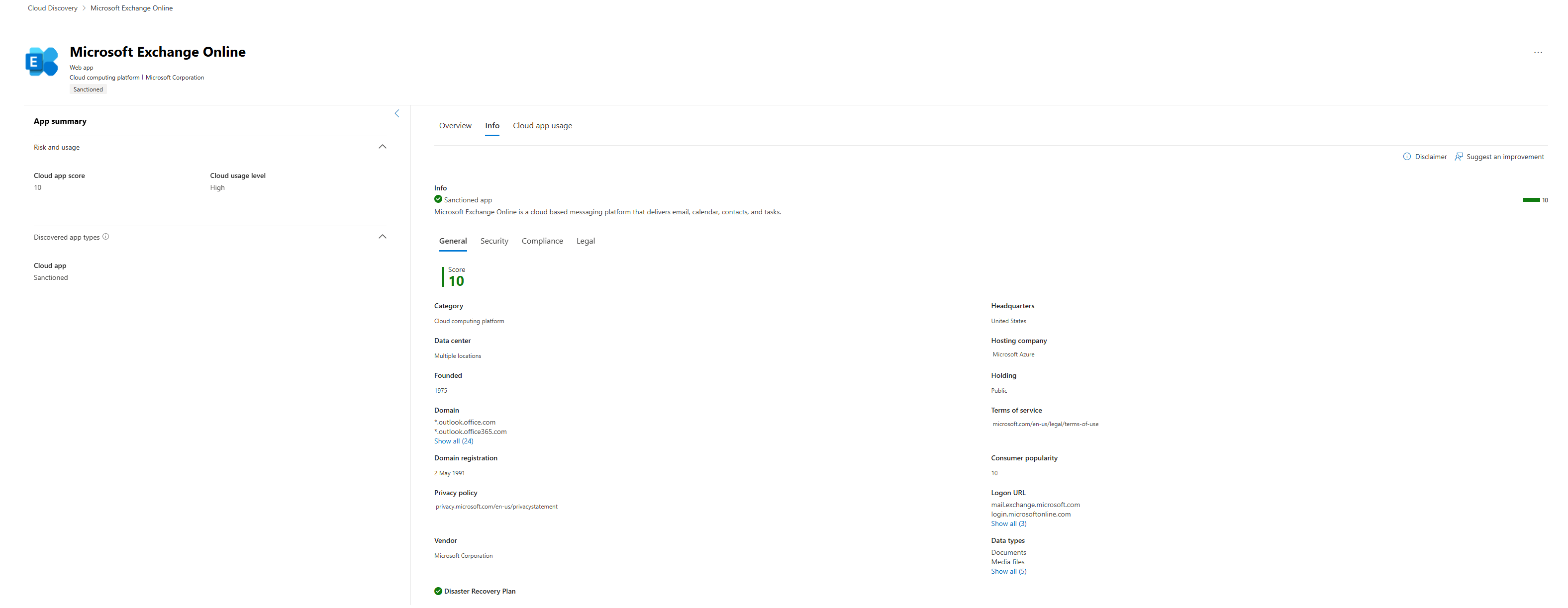Show all 24 domains
Screen dimensions: 1568x608
454,441
